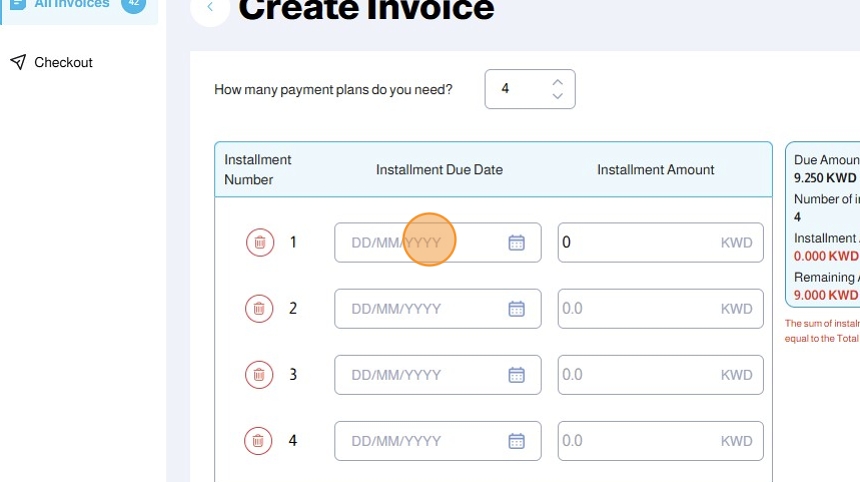Open calendar picker for installment 2

(x=516, y=308)
